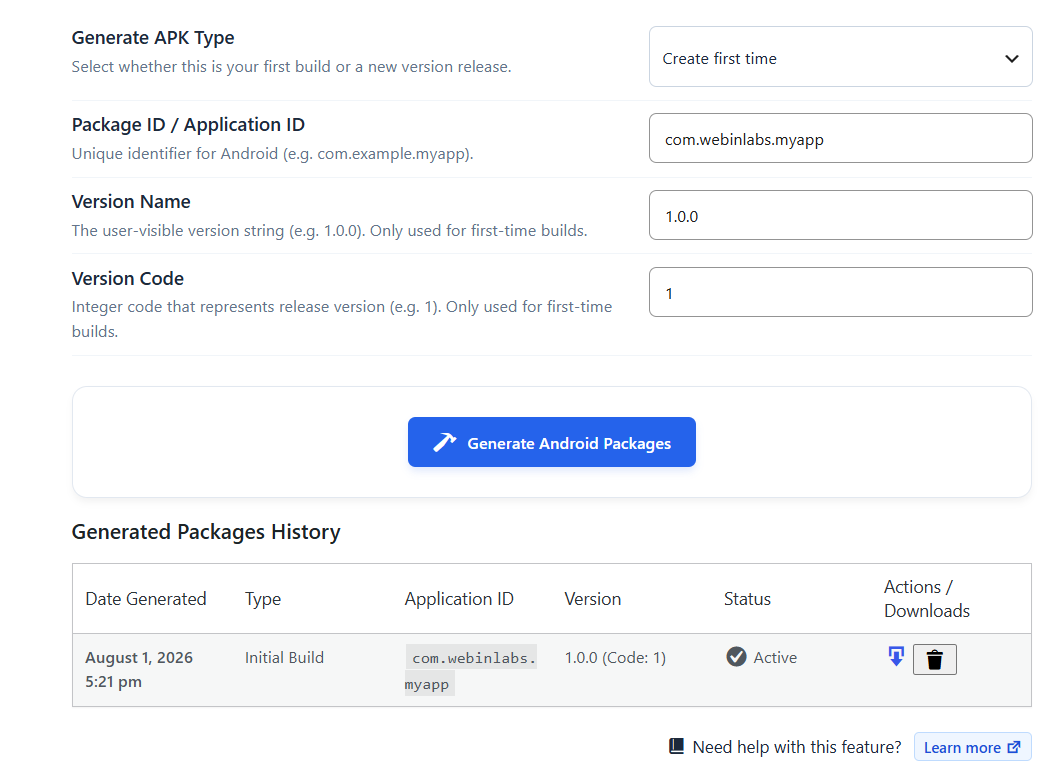
Task: Click the Active status checkmark icon
Action: pos(736,657)
